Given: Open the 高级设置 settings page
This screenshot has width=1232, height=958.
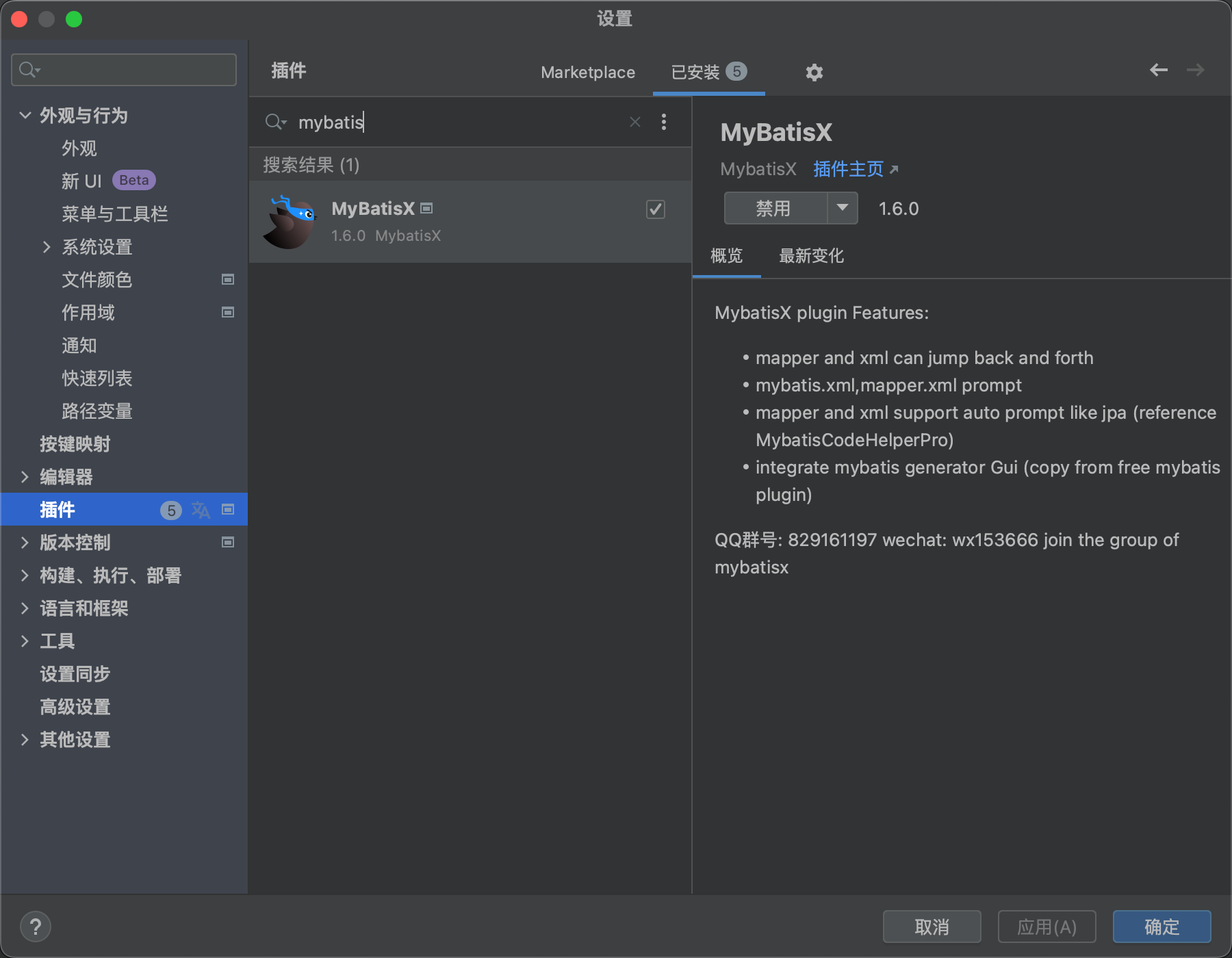Looking at the screenshot, I should pyautogui.click(x=75, y=706).
